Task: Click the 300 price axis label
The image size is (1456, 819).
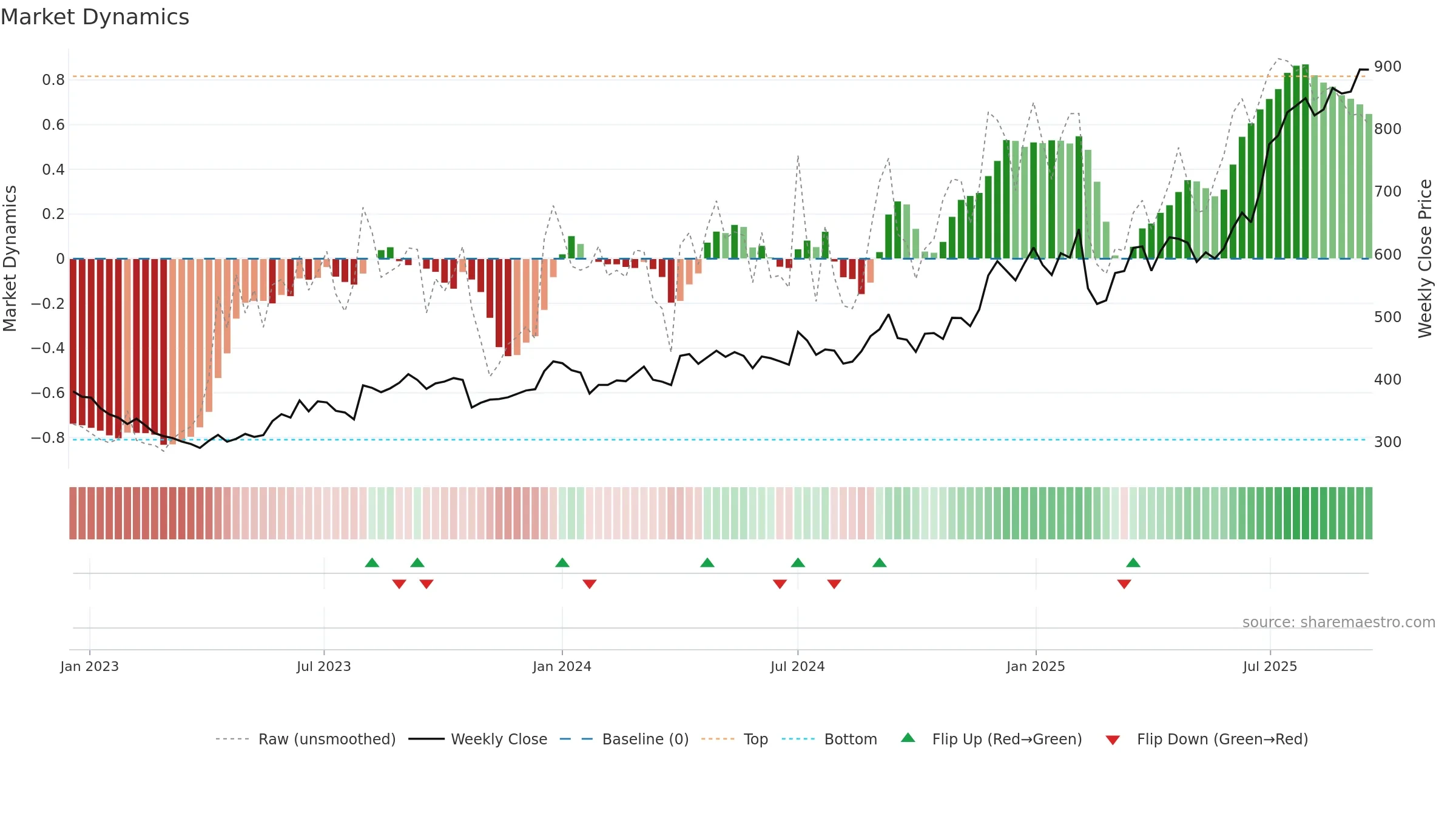Action: point(1388,442)
